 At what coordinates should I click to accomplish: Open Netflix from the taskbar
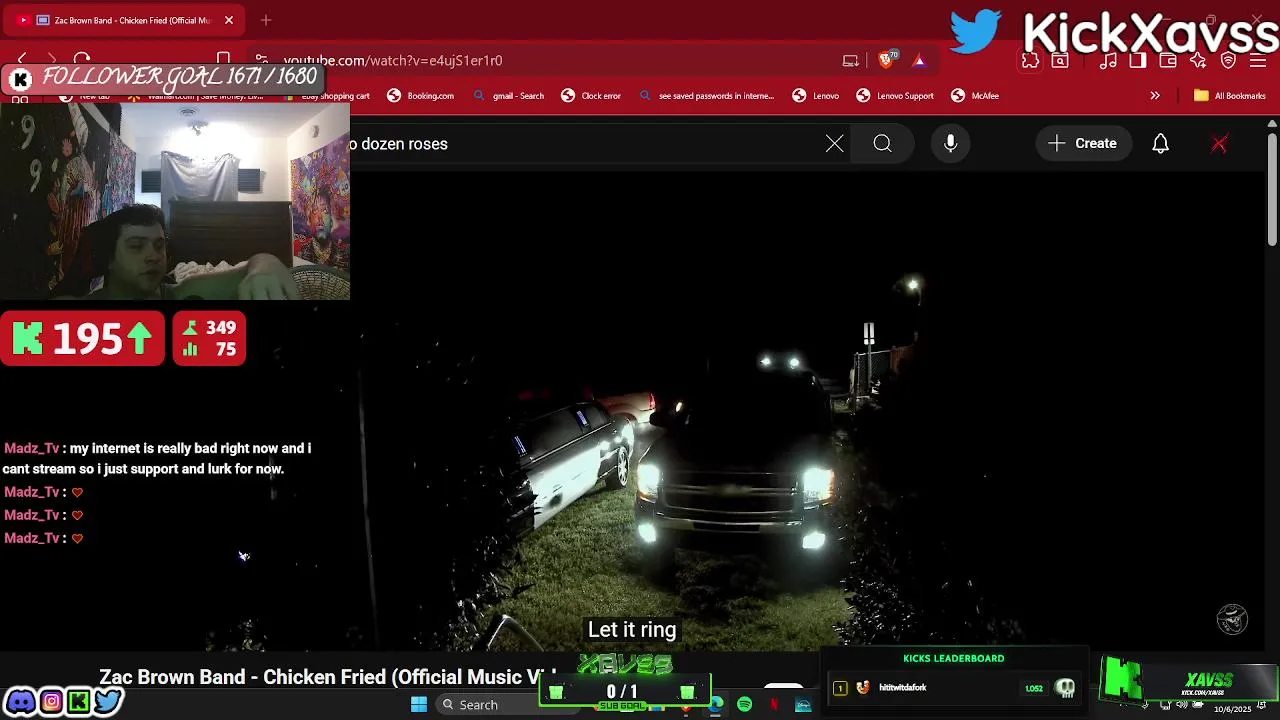coord(774,705)
